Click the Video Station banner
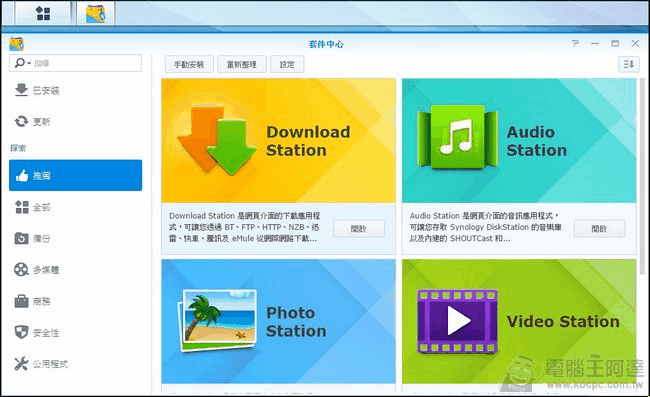 pyautogui.click(x=519, y=321)
